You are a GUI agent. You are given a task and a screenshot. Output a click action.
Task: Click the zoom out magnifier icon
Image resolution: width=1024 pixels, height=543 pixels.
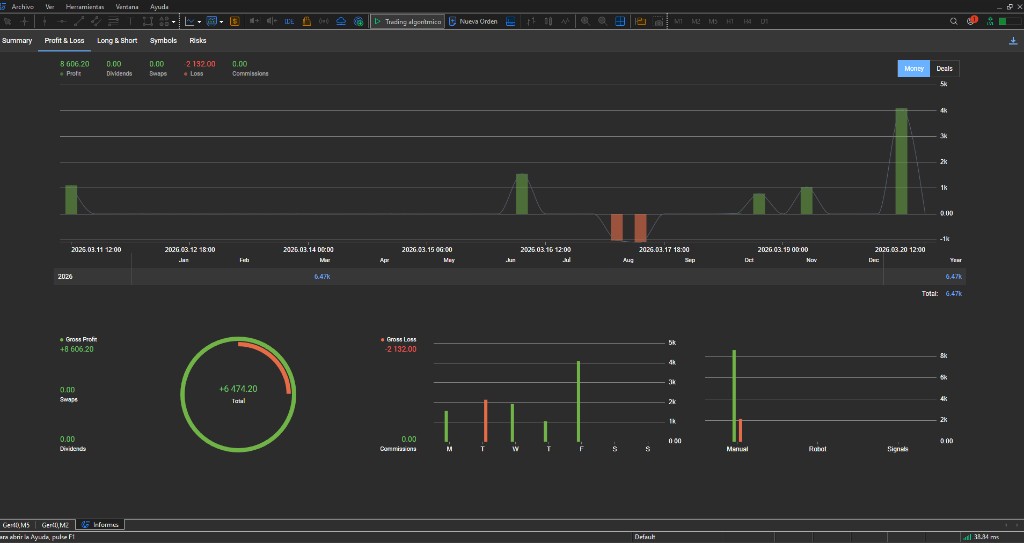tap(603, 21)
